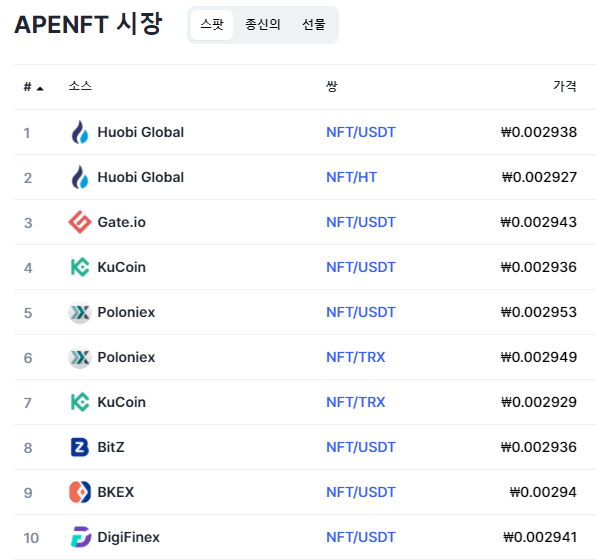Open the NFT/HT pair link
Screen dimensions: 596x560
[352, 177]
